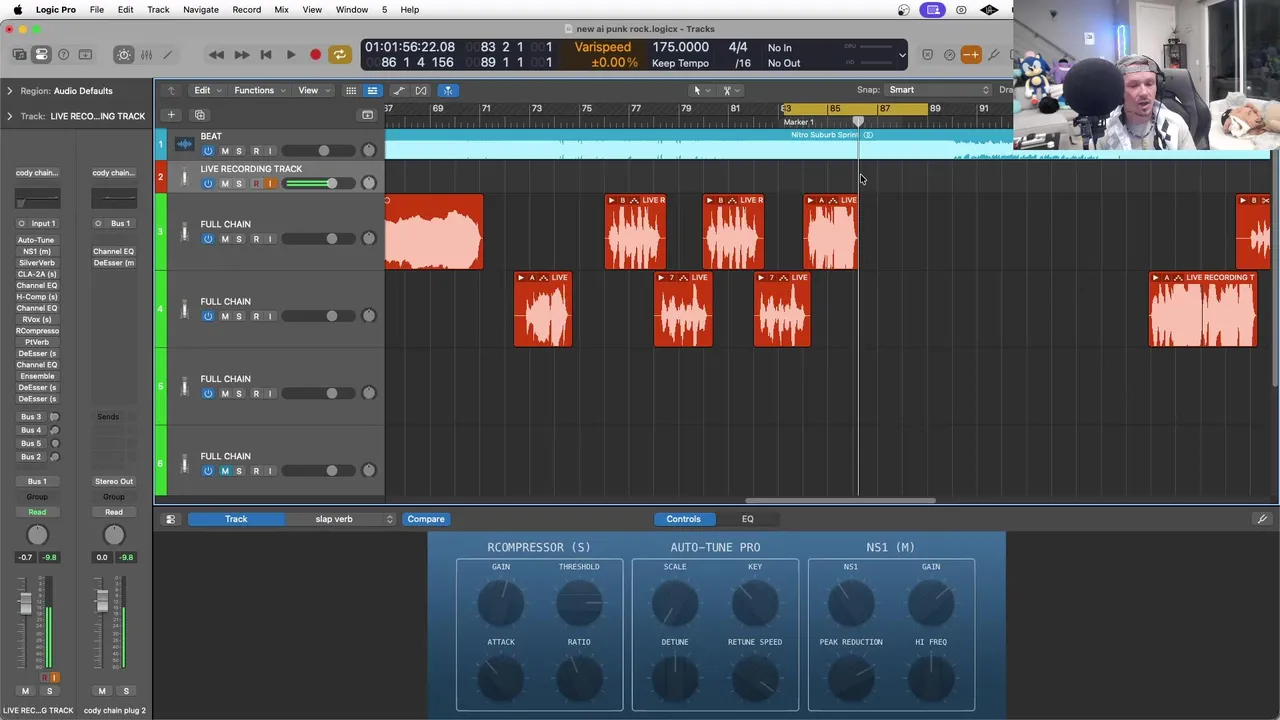Click the green Read automation button

[37, 512]
